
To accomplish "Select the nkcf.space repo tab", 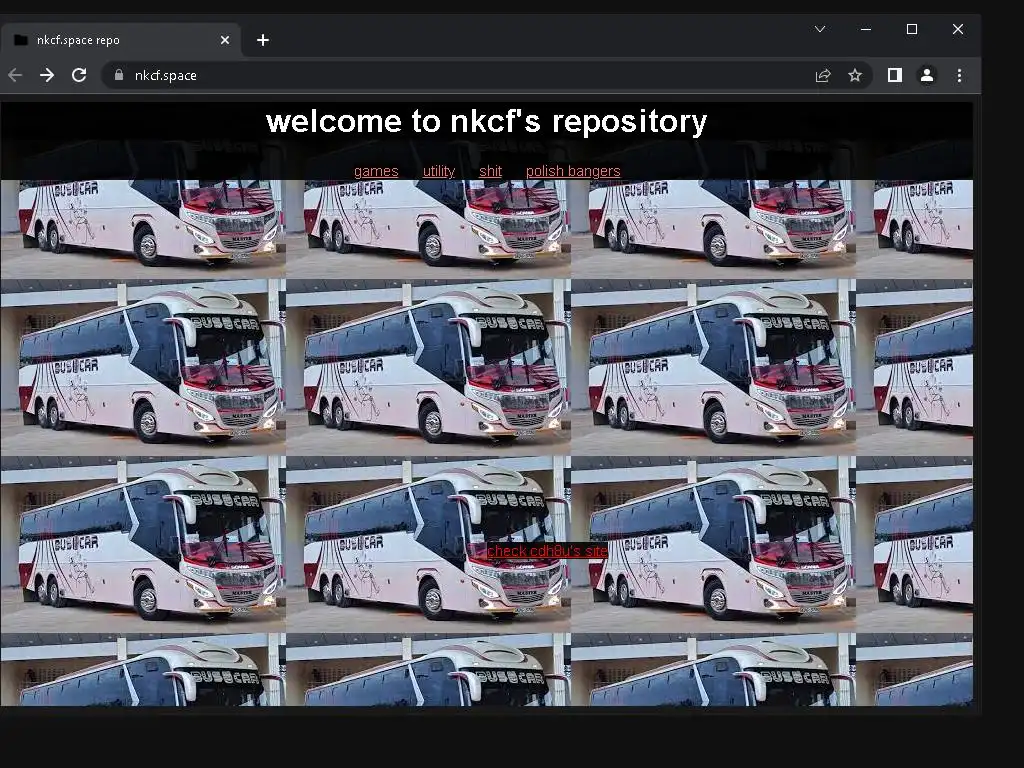I will 121,40.
